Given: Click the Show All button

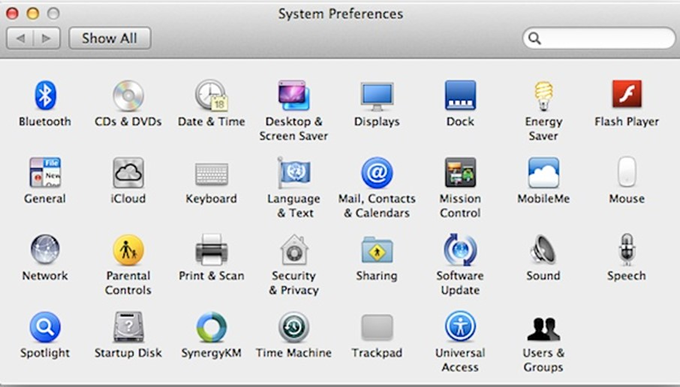Looking at the screenshot, I should tap(110, 38).
